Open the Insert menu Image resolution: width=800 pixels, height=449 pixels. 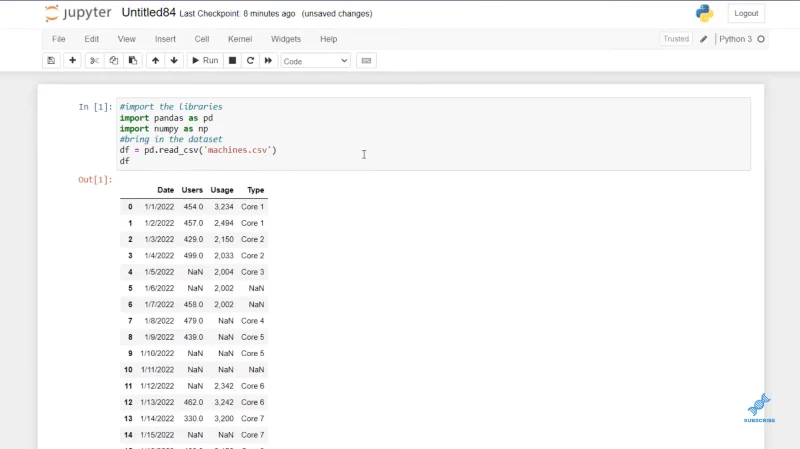coord(165,39)
